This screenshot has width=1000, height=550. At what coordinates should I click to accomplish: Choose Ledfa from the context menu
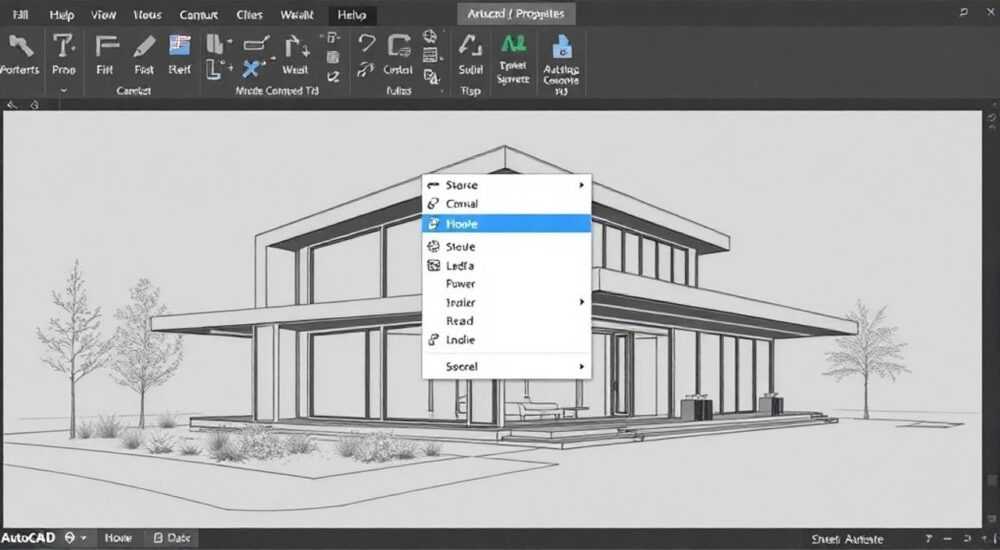[x=506, y=265]
